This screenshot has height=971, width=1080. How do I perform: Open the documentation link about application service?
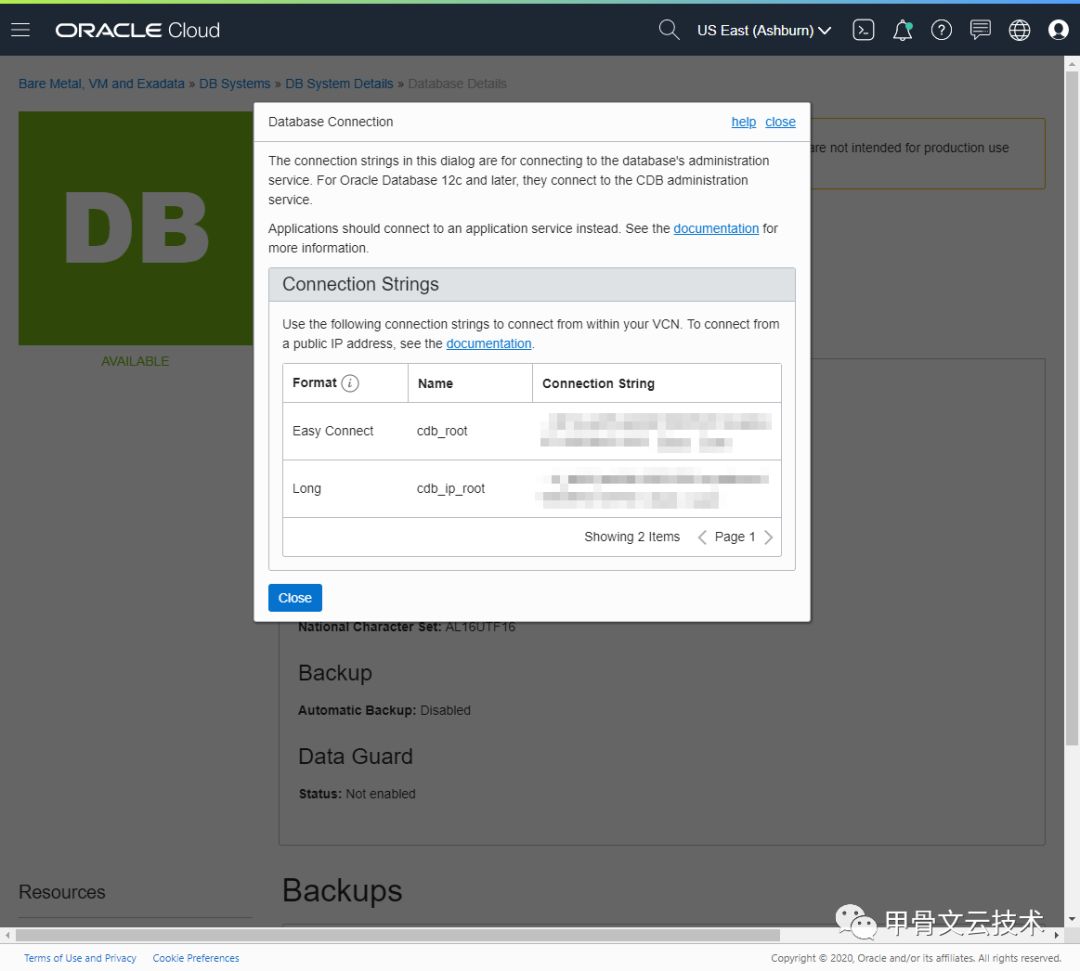[716, 229]
